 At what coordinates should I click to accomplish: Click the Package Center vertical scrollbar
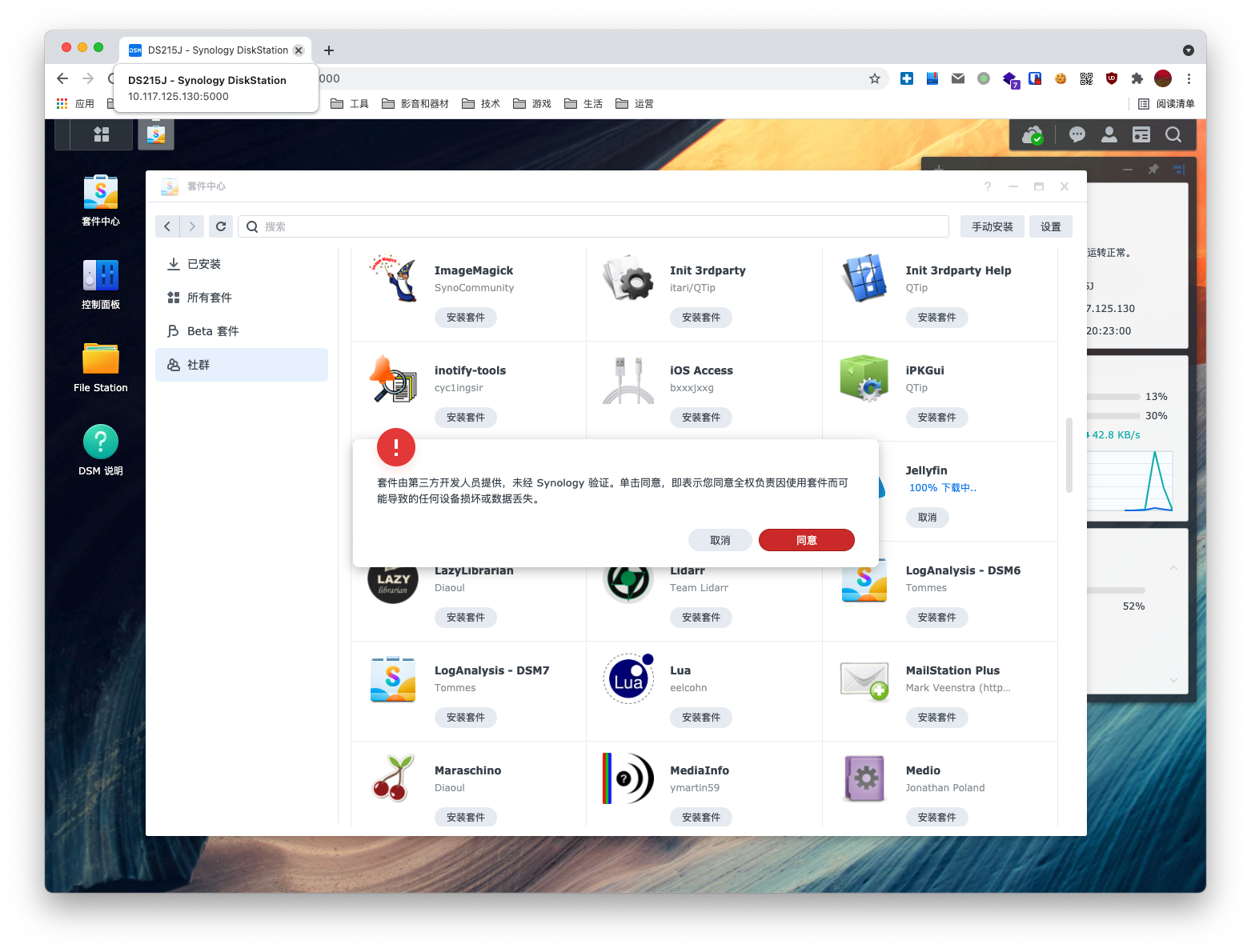[x=1069, y=455]
